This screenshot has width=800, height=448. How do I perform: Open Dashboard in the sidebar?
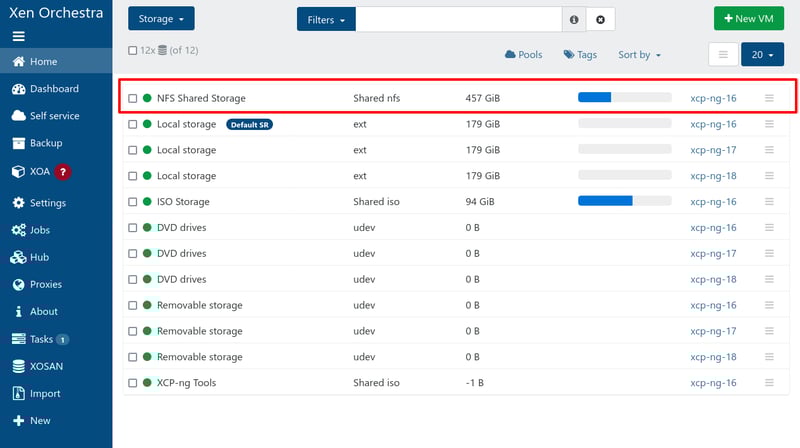click(53, 89)
